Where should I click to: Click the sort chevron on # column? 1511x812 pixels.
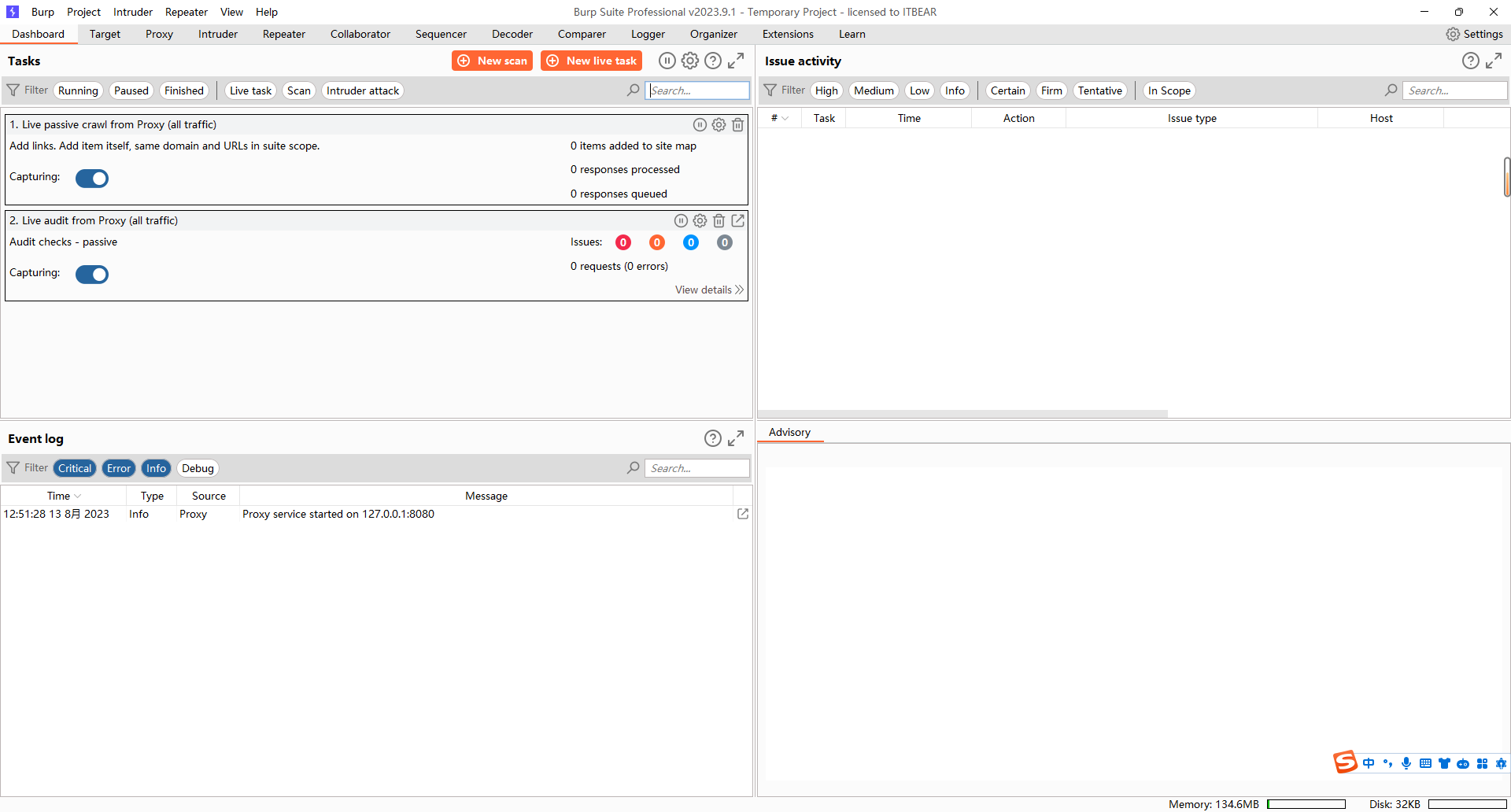coord(785,118)
